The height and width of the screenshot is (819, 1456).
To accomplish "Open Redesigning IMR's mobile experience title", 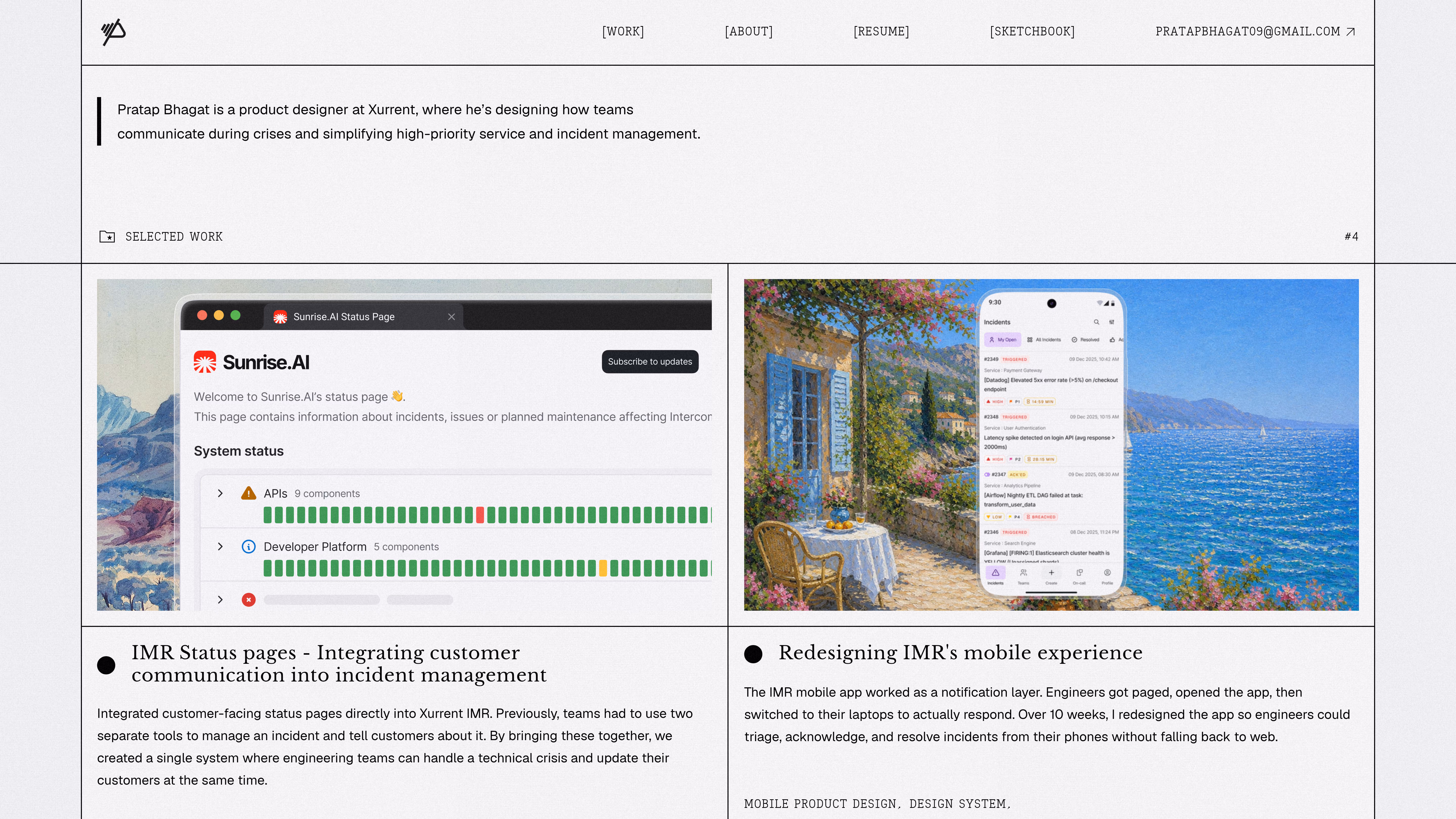I will click(x=960, y=653).
